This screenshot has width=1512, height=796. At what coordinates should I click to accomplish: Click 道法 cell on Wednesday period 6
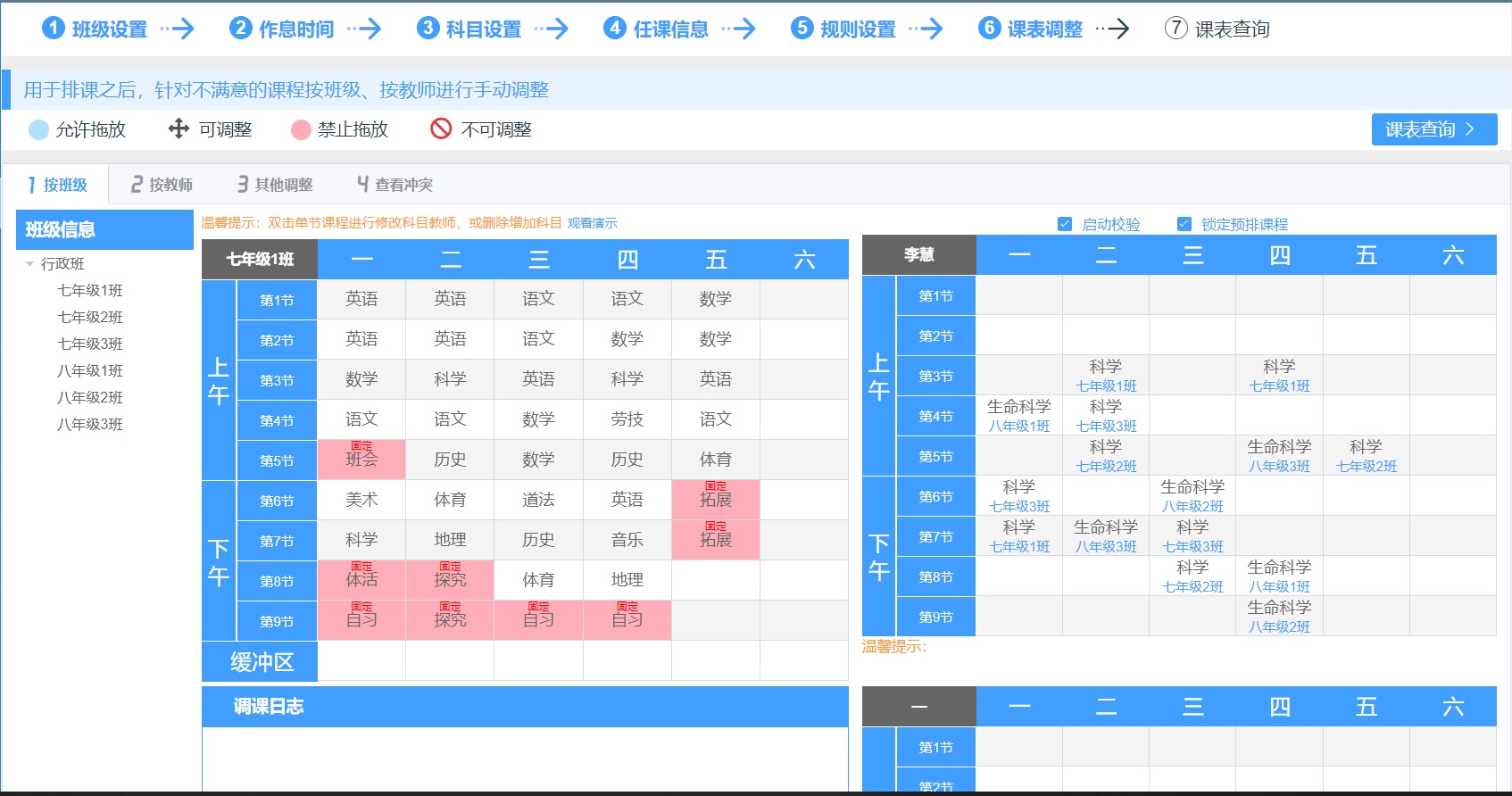tap(538, 500)
